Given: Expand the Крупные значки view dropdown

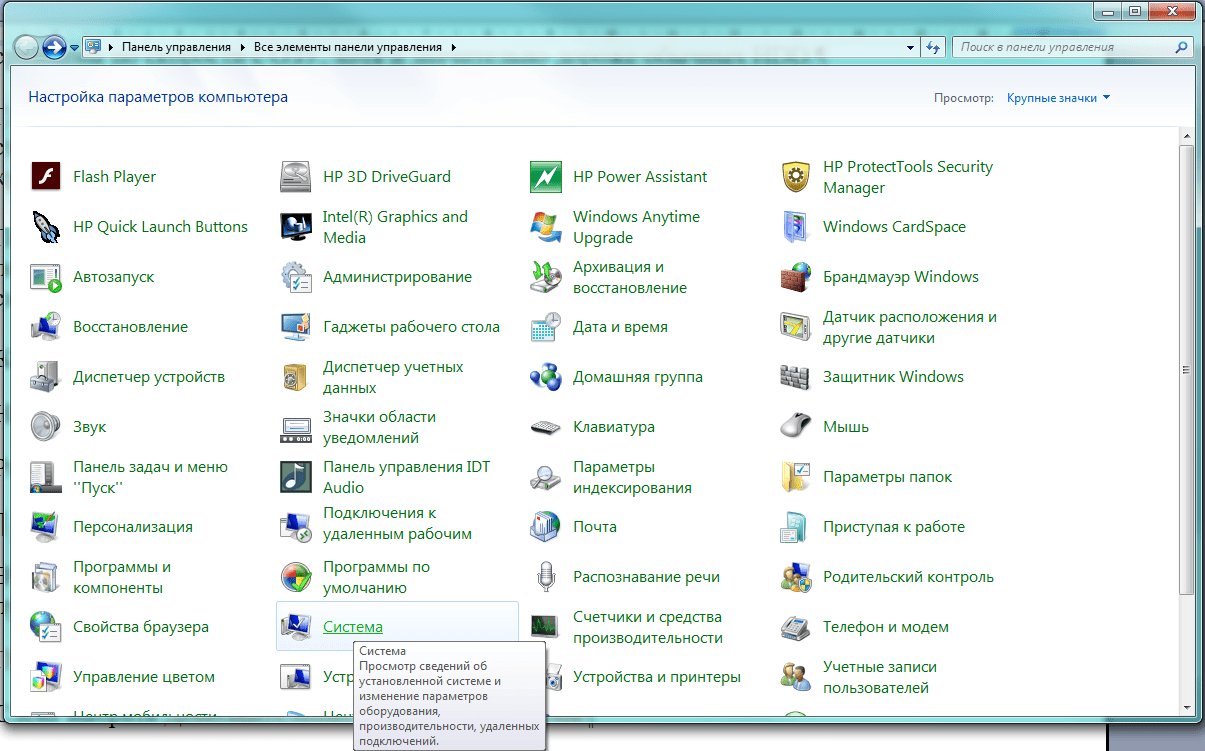Looking at the screenshot, I should (1058, 98).
